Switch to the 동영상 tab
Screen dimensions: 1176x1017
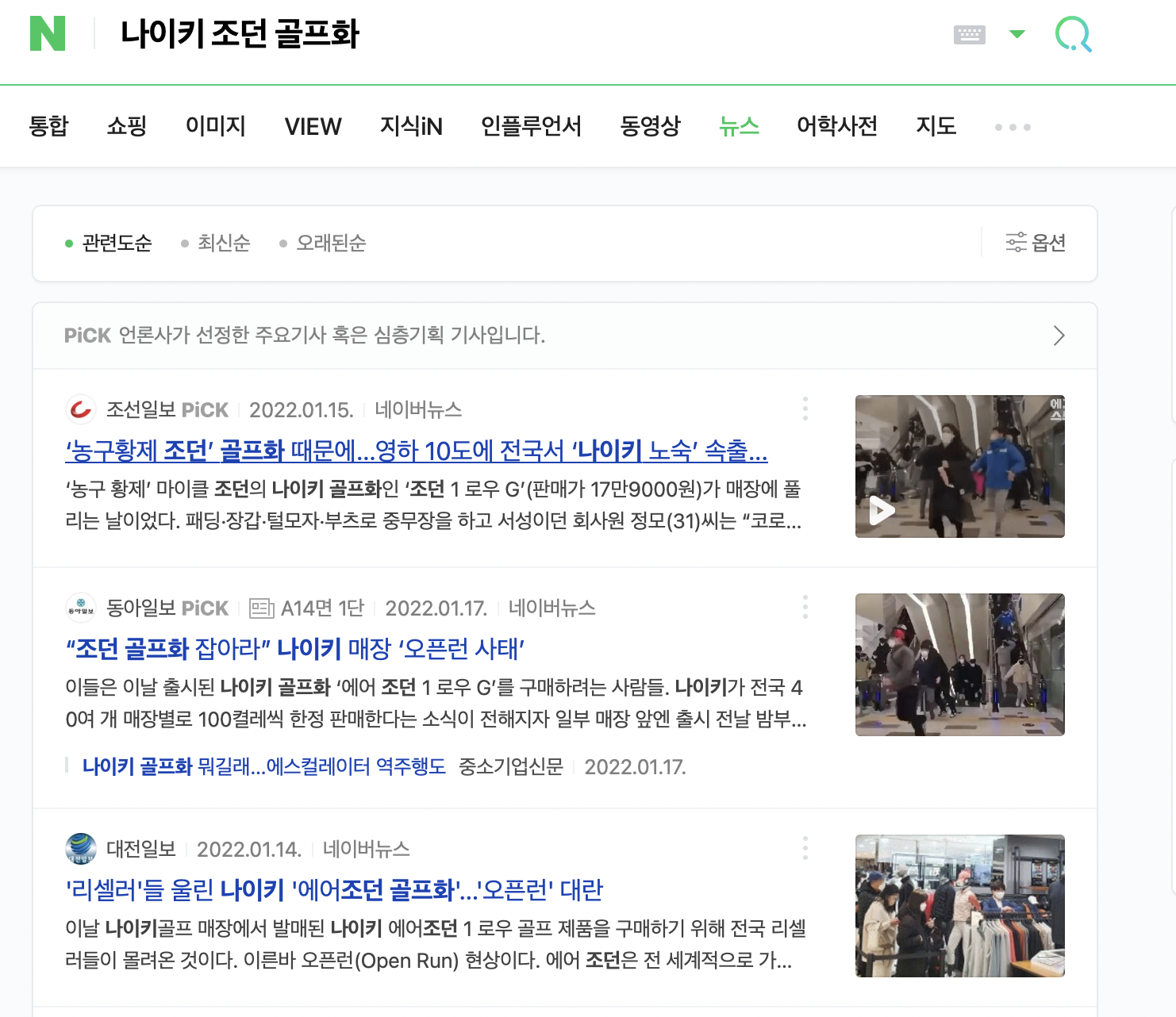650,126
